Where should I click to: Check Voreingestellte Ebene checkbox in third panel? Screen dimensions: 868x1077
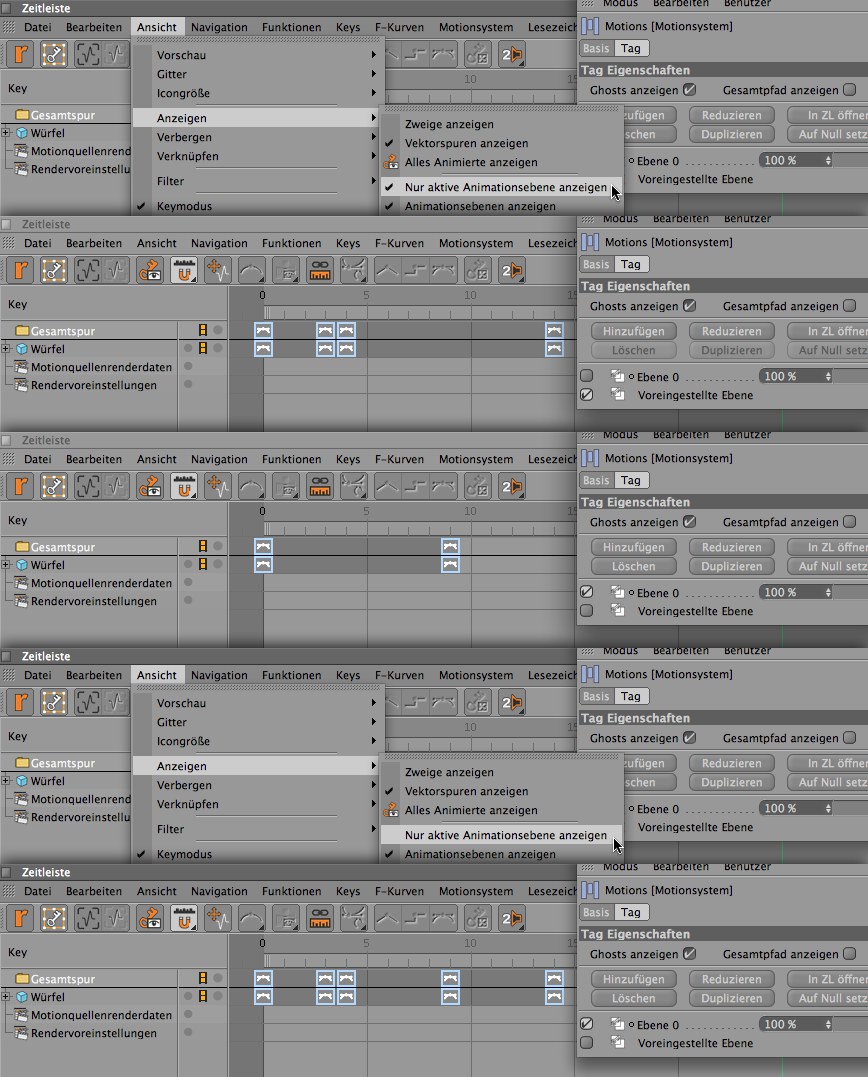(586, 611)
